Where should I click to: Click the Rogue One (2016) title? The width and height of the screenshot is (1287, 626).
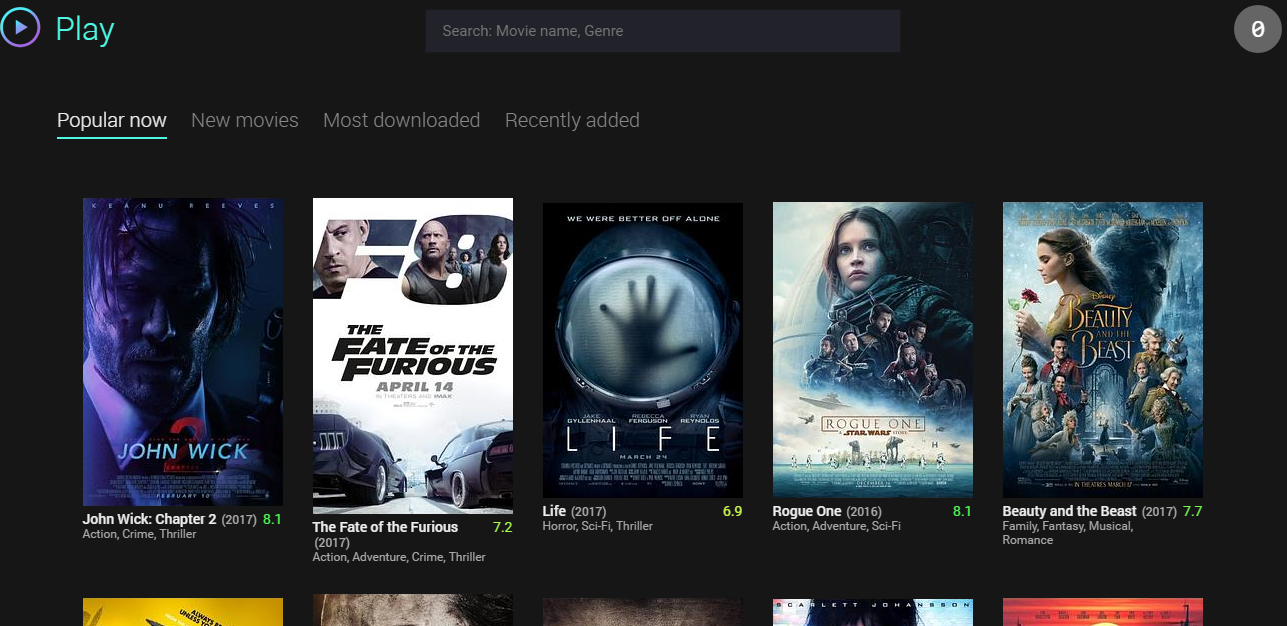[x=826, y=511]
